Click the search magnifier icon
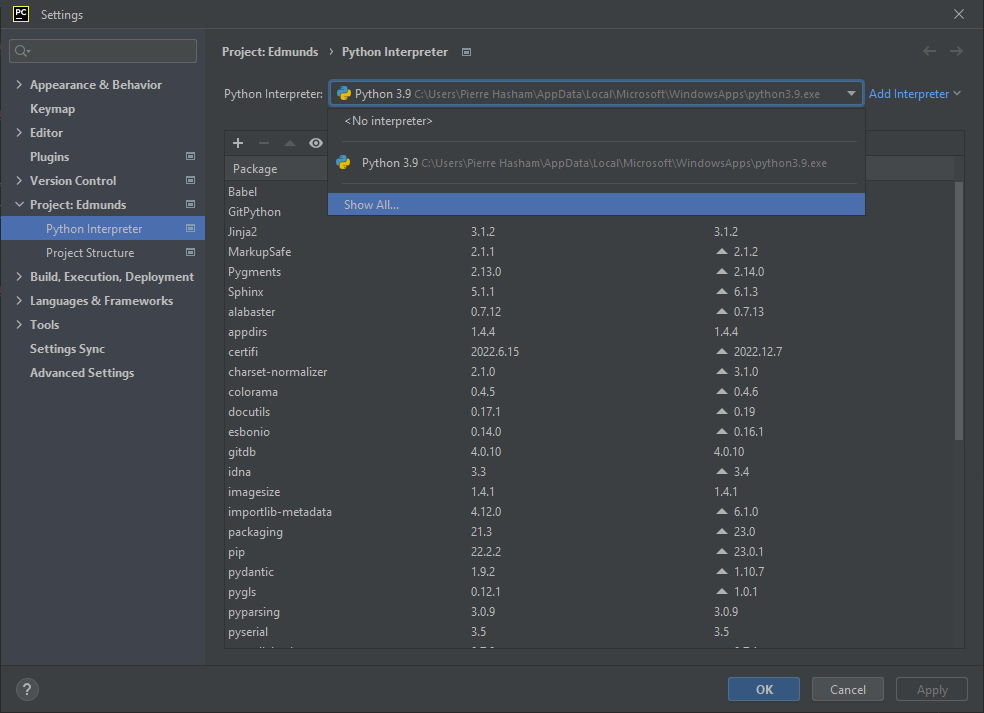This screenshot has width=984, height=713. click(x=22, y=51)
